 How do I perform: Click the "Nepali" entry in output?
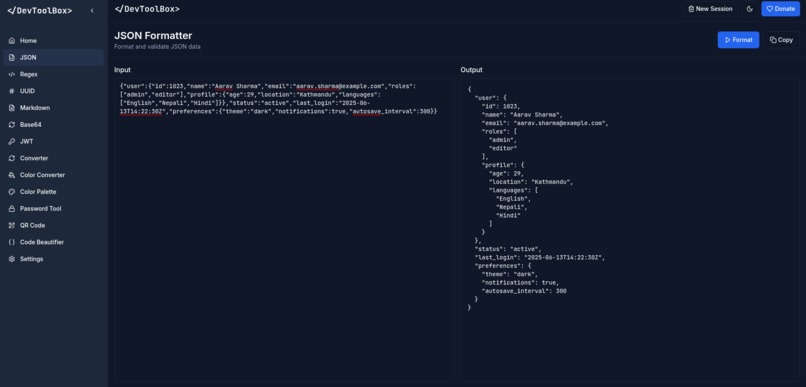click(x=511, y=207)
